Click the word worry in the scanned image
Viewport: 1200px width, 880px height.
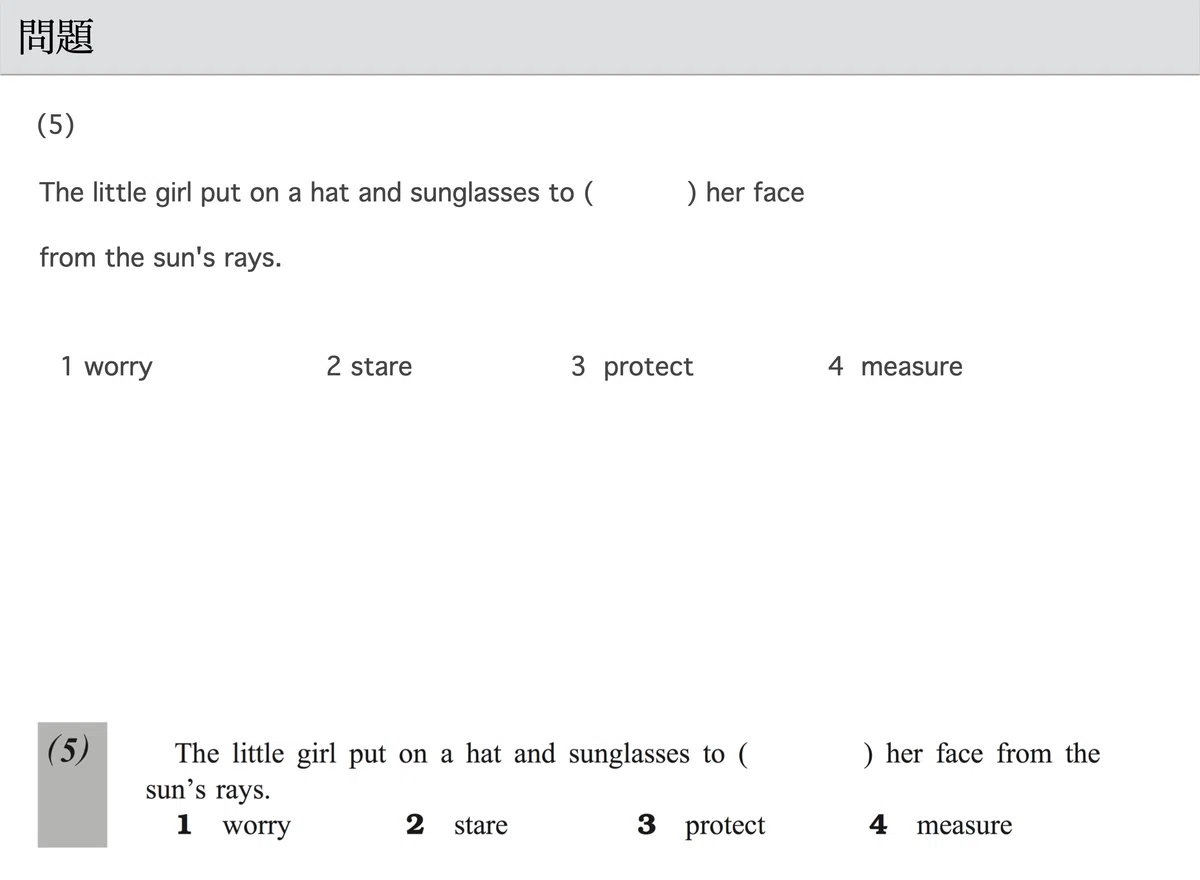[256, 826]
